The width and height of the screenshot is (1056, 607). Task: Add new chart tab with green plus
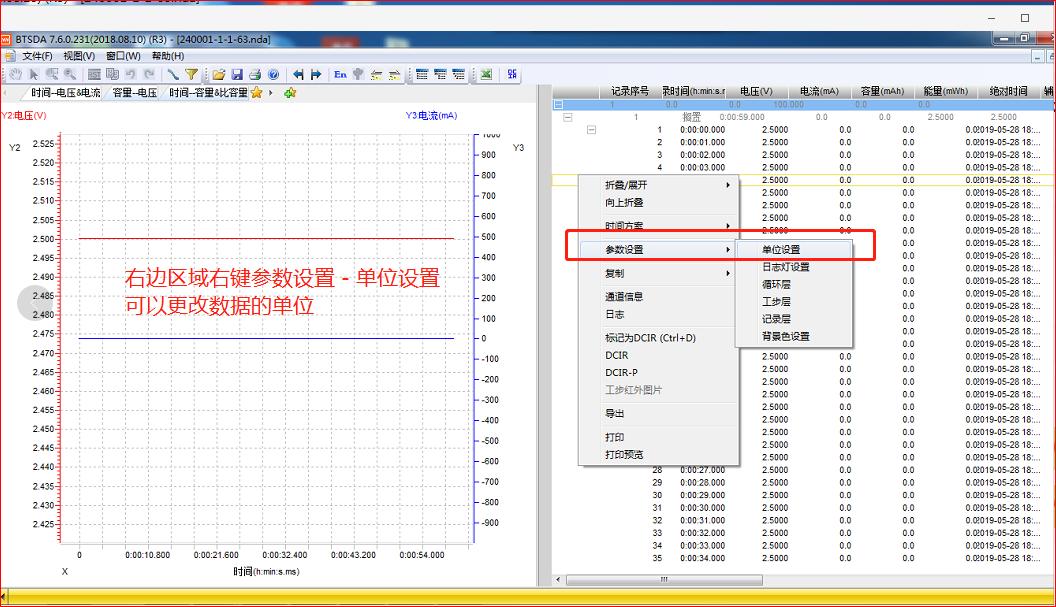pos(290,93)
